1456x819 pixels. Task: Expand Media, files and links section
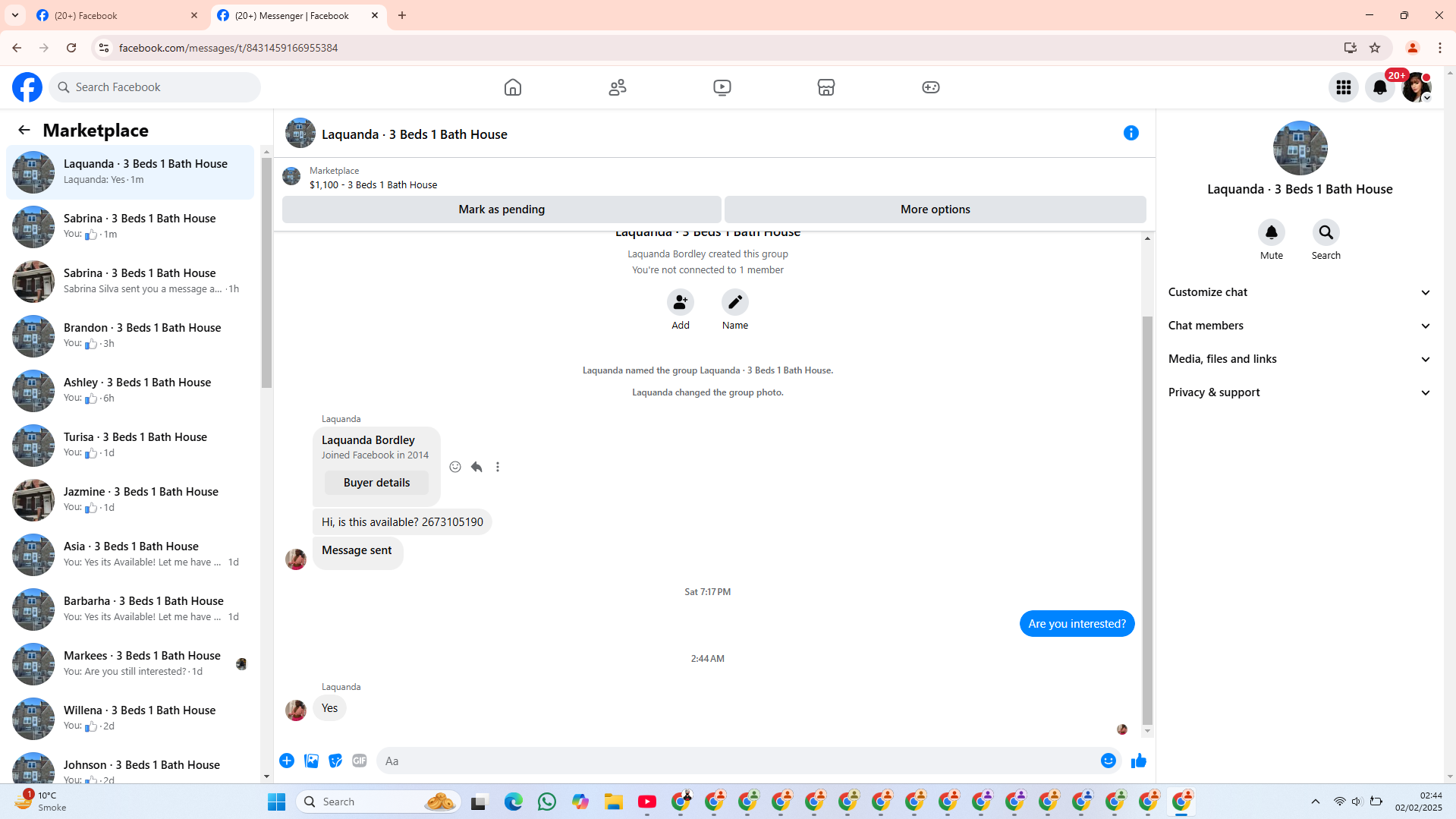click(1300, 359)
